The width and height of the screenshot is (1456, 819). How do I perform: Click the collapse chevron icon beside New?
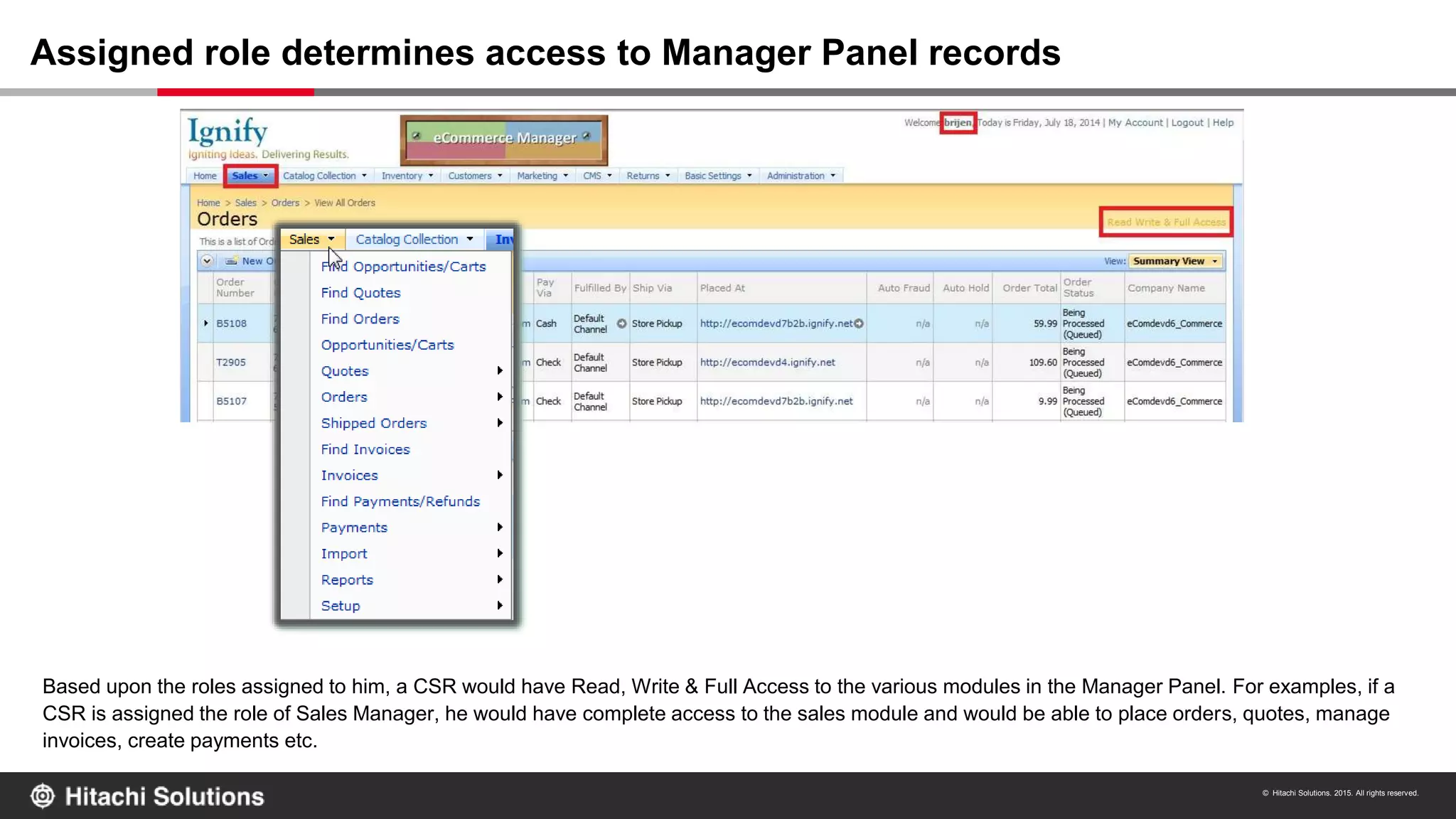pyautogui.click(x=206, y=261)
